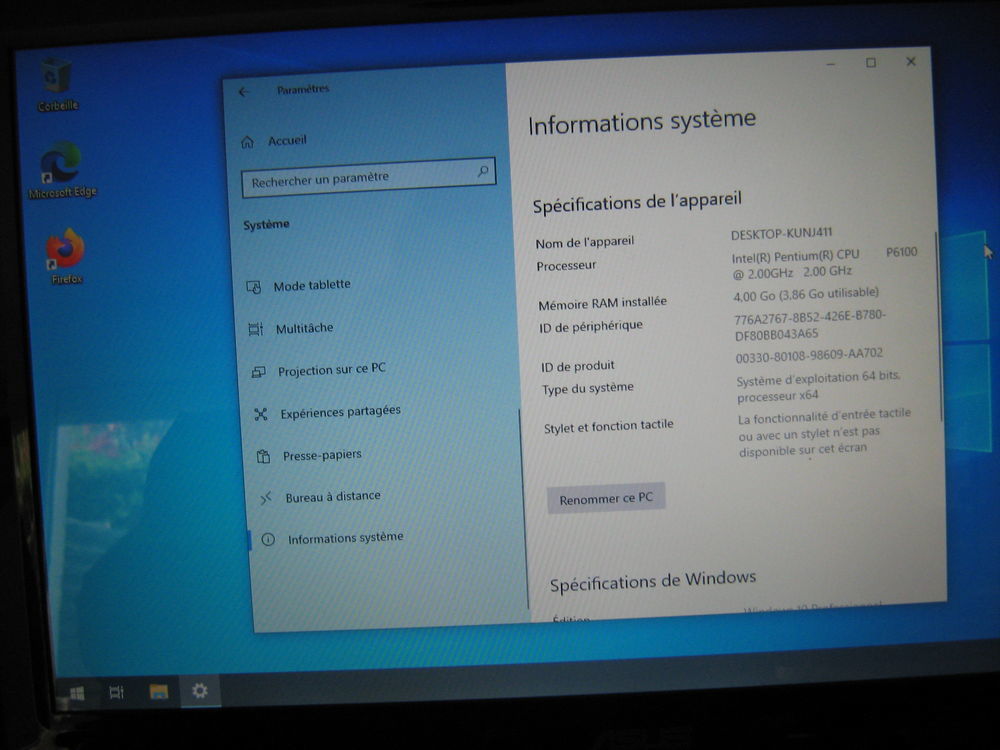Click Stylet et fonction tactile label
Image resolution: width=1000 pixels, height=750 pixels.
[x=608, y=426]
